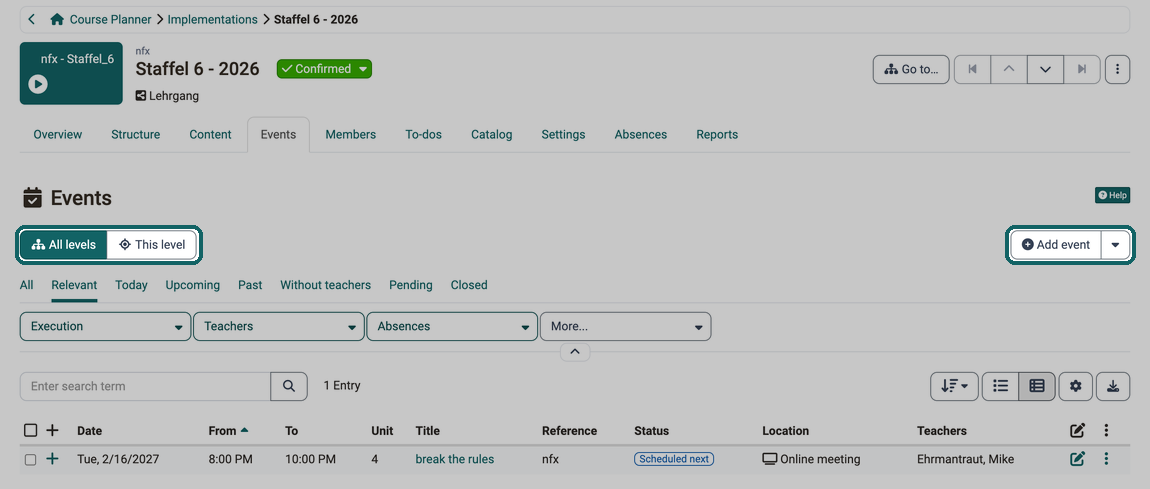Open the Settings tab
The image size is (1150, 489).
click(563, 135)
